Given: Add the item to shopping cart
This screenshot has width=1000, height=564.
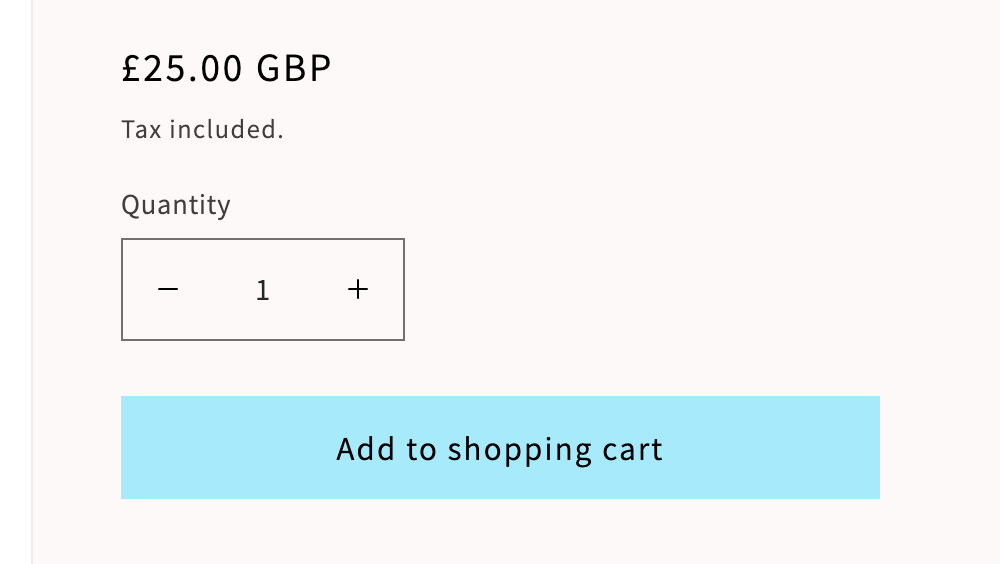Looking at the screenshot, I should tap(500, 448).
